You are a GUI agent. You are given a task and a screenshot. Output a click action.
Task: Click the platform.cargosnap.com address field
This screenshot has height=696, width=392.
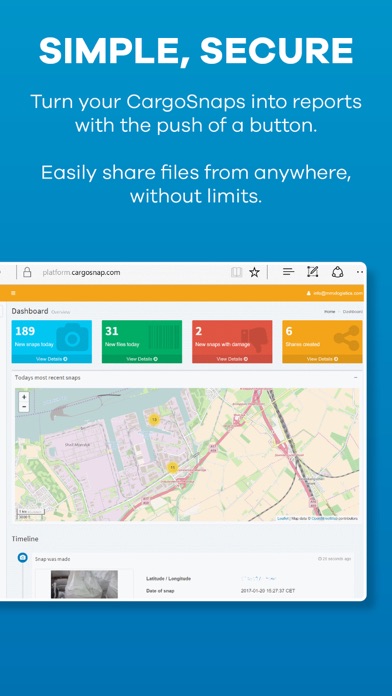click(x=81, y=273)
